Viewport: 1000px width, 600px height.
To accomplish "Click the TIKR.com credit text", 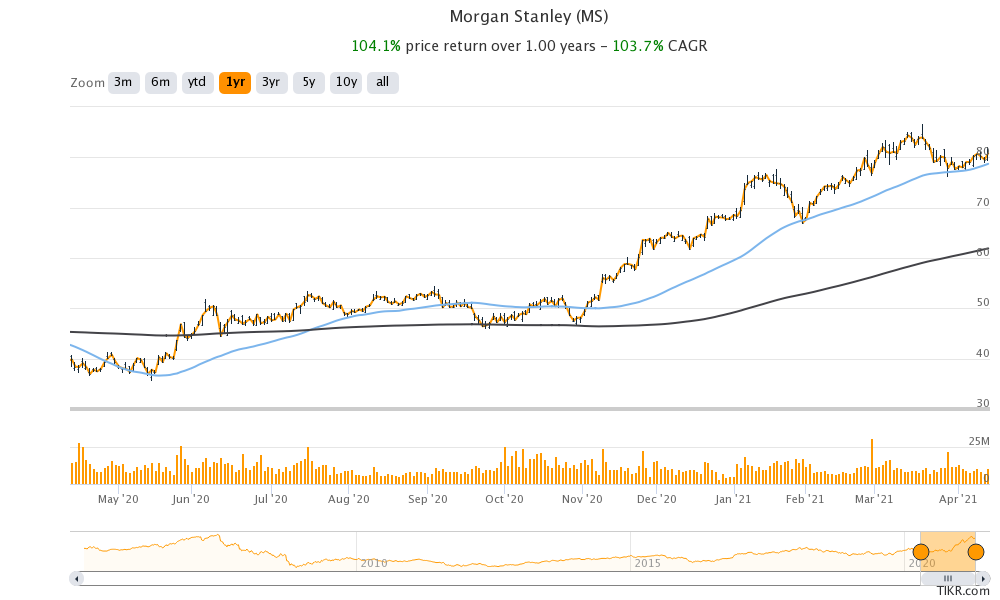I will (x=963, y=591).
